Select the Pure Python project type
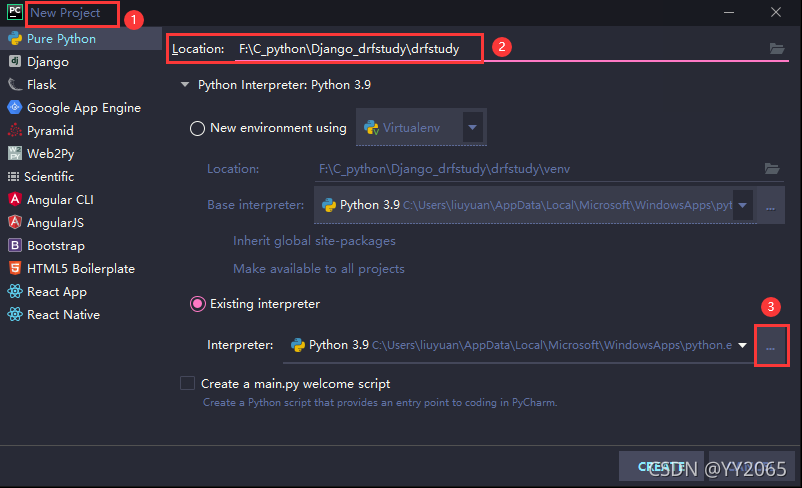This screenshot has height=488, width=802. 81,39
